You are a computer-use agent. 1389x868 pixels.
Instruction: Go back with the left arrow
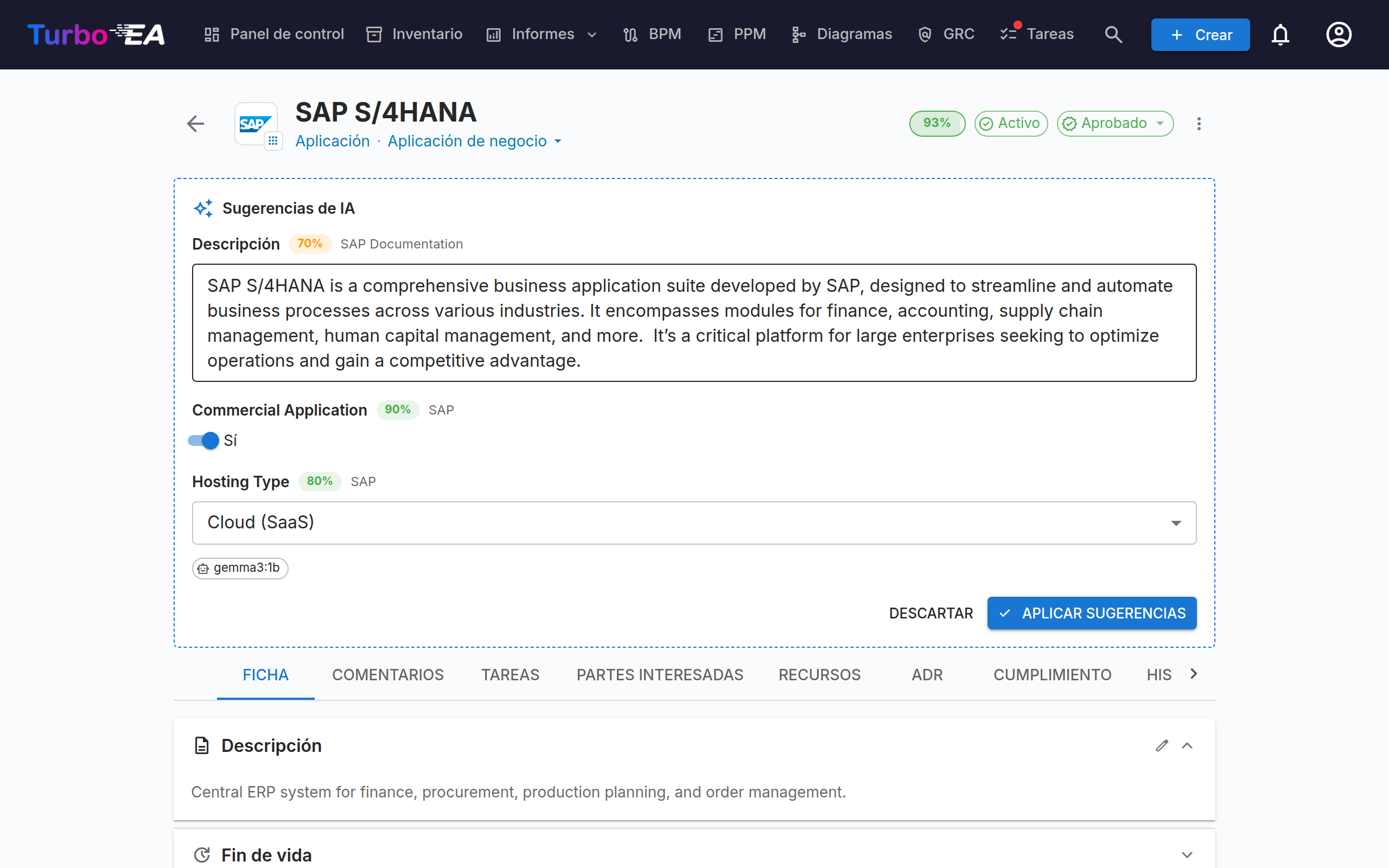click(196, 124)
